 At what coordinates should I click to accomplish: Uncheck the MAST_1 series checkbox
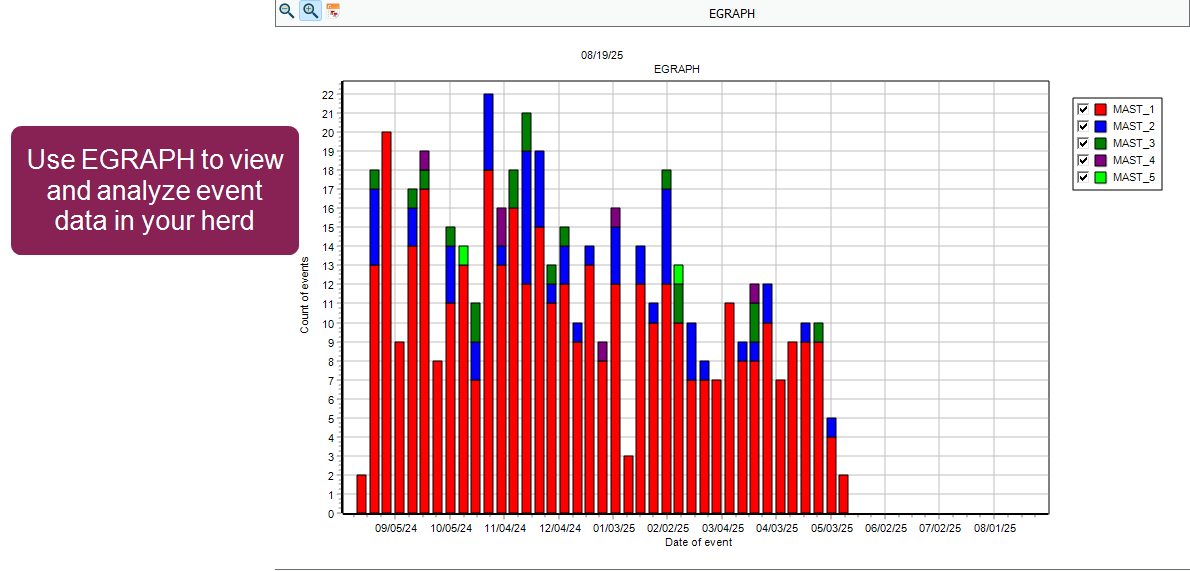[1082, 109]
